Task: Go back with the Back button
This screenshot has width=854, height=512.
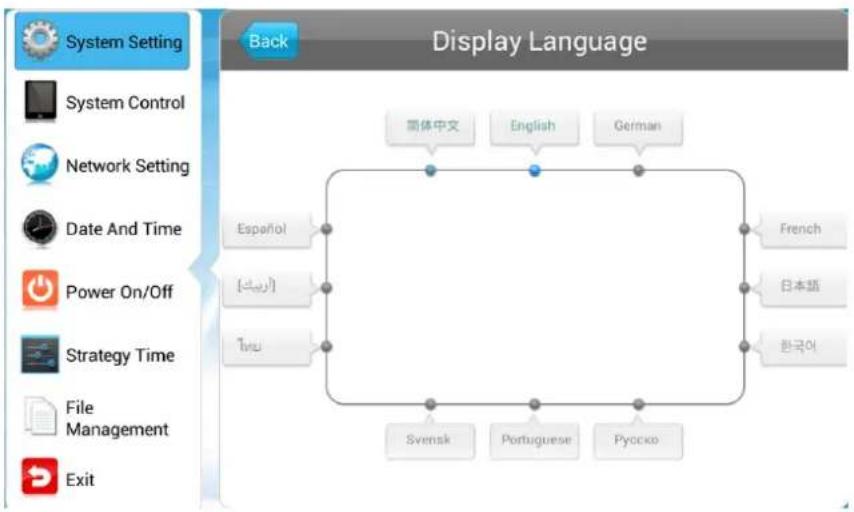Action: pyautogui.click(x=269, y=41)
